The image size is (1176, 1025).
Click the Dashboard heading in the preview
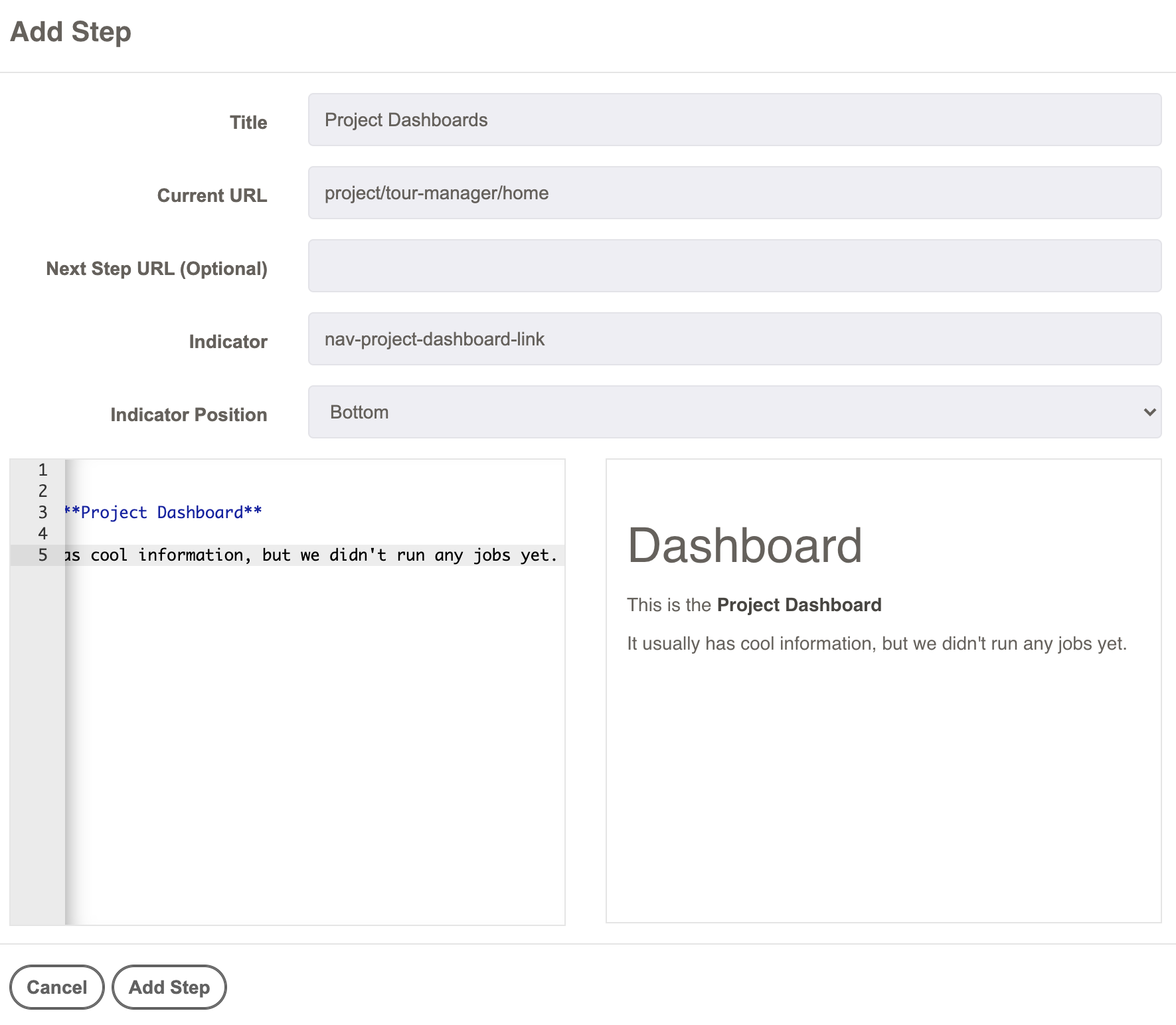click(744, 546)
